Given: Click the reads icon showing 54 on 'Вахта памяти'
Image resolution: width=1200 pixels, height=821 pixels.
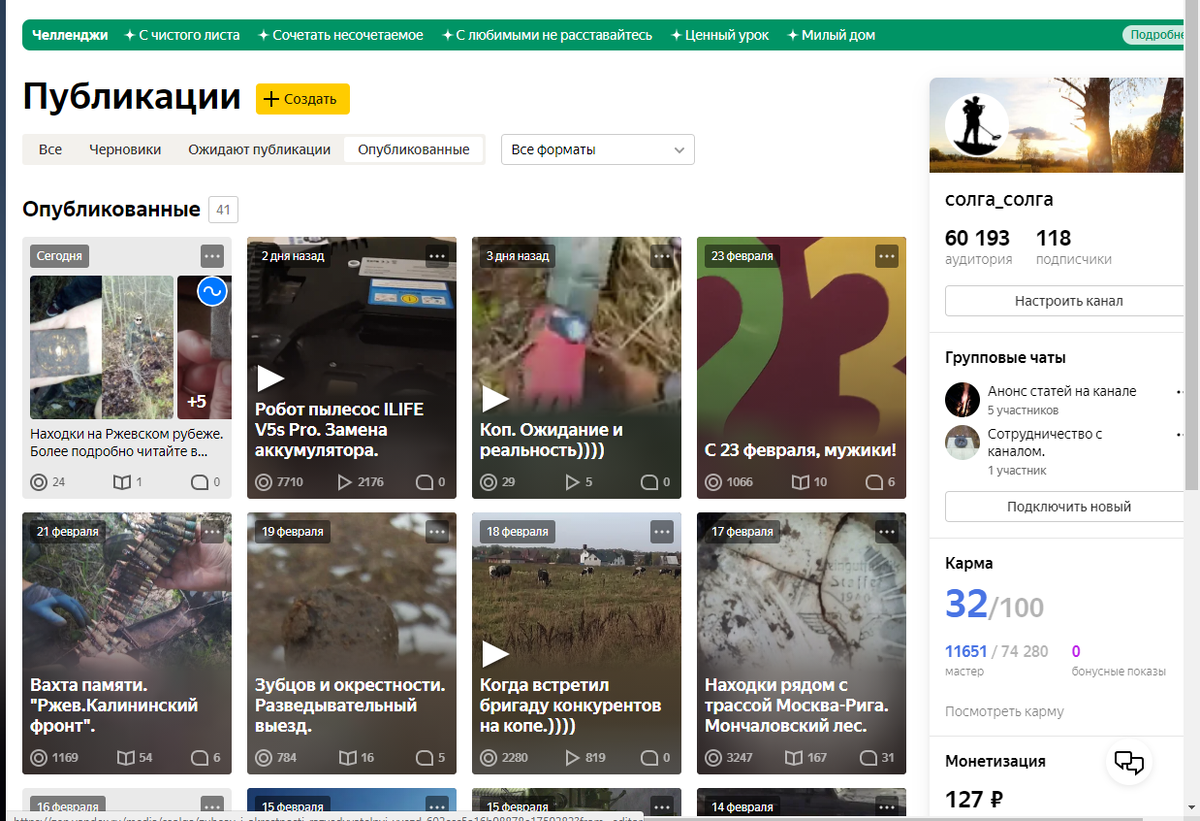Looking at the screenshot, I should point(124,757).
